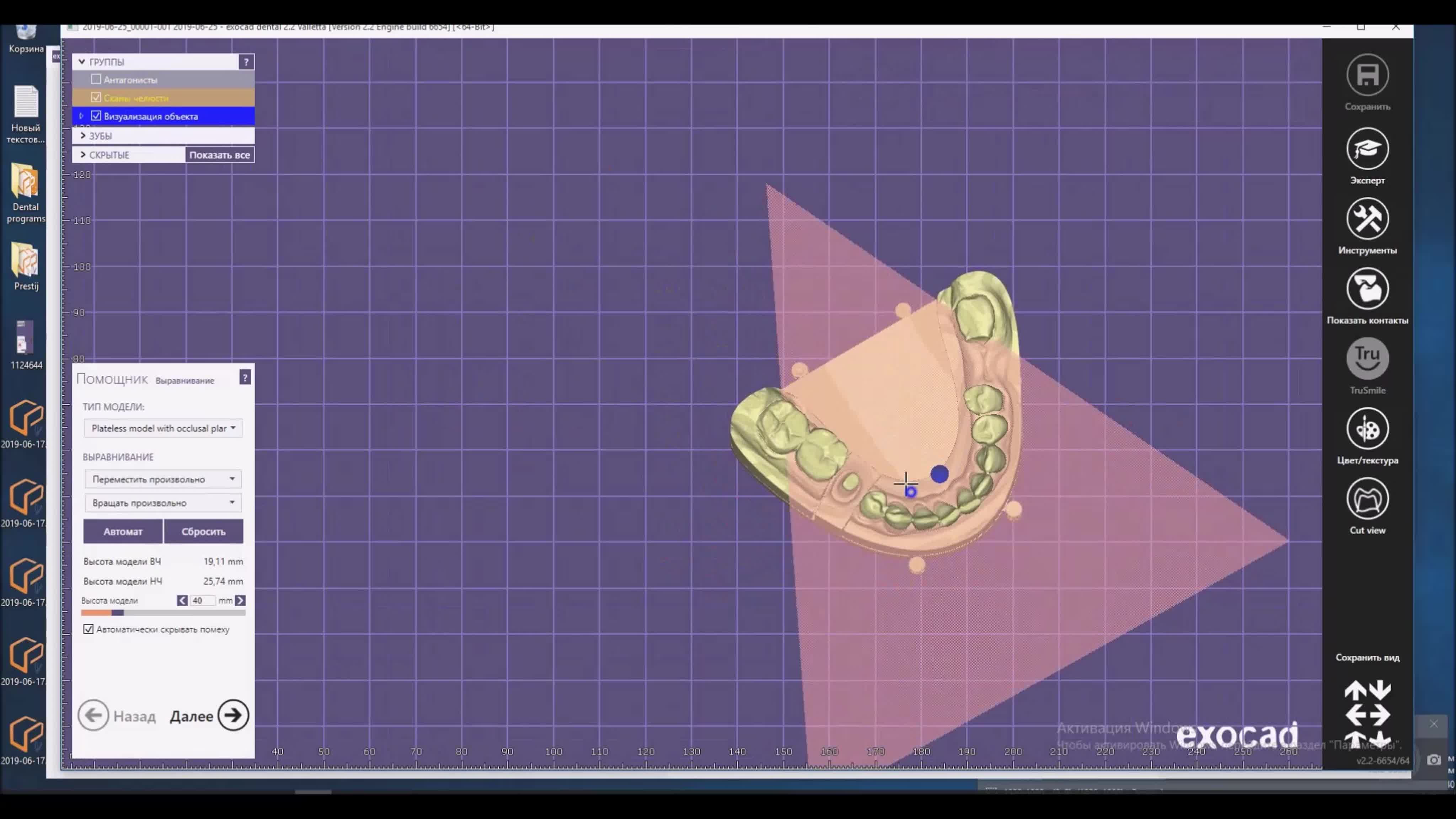Open the Корзина desktop icon

(x=26, y=38)
